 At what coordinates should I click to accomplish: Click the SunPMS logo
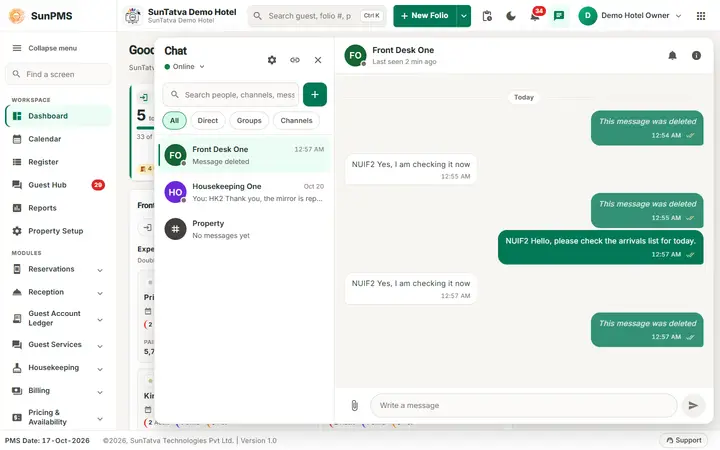41,16
